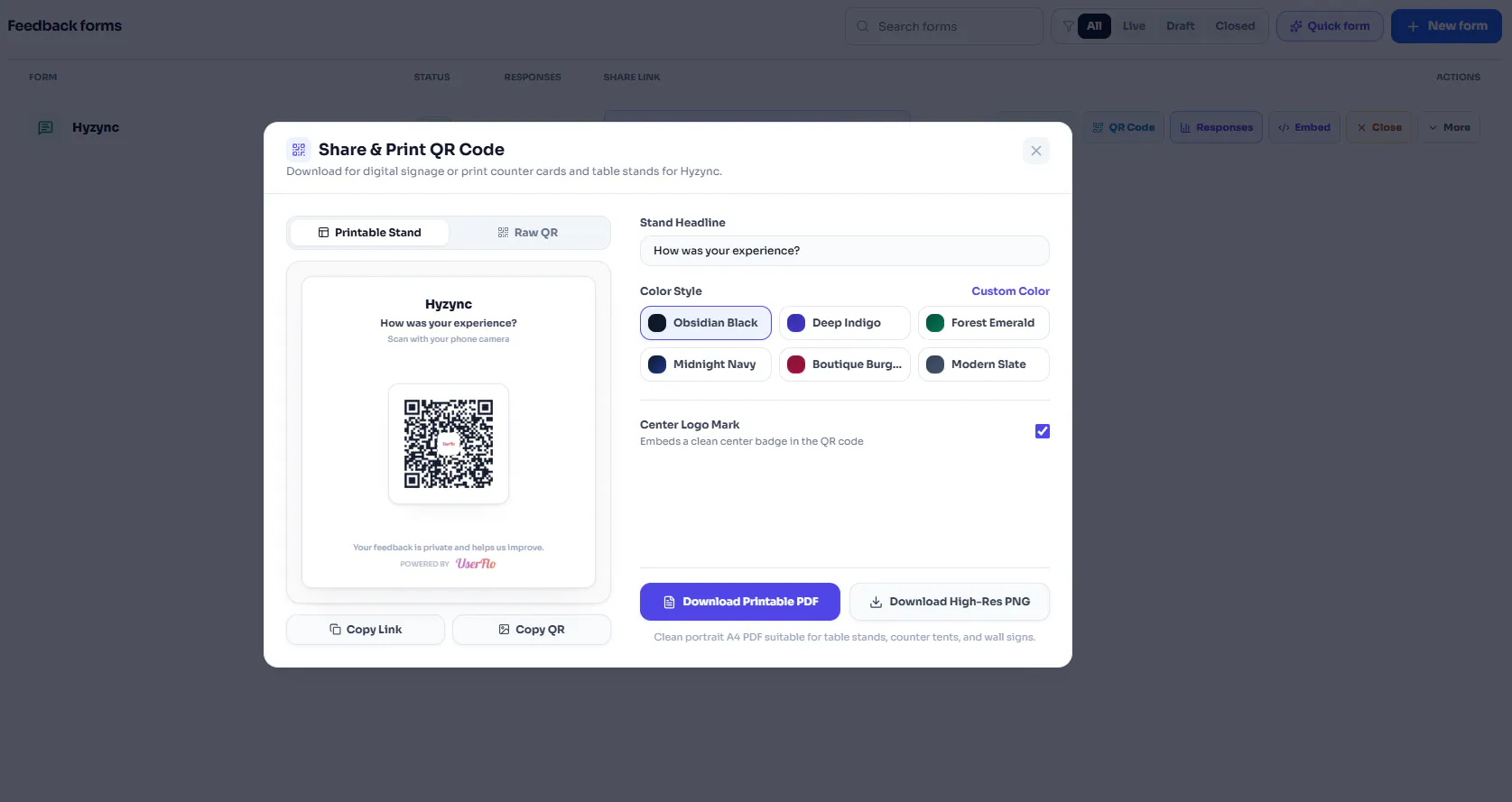Screen dimensions: 1512x802
Task: Click the Hyzync form row icon
Action: pos(45,128)
